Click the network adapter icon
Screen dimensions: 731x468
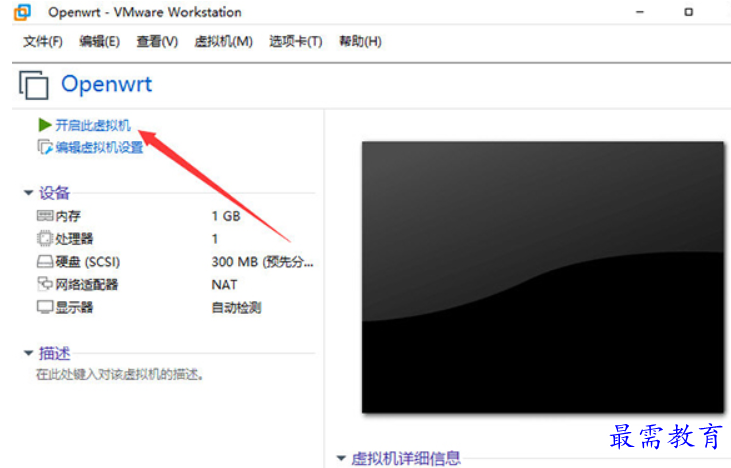click(x=45, y=283)
